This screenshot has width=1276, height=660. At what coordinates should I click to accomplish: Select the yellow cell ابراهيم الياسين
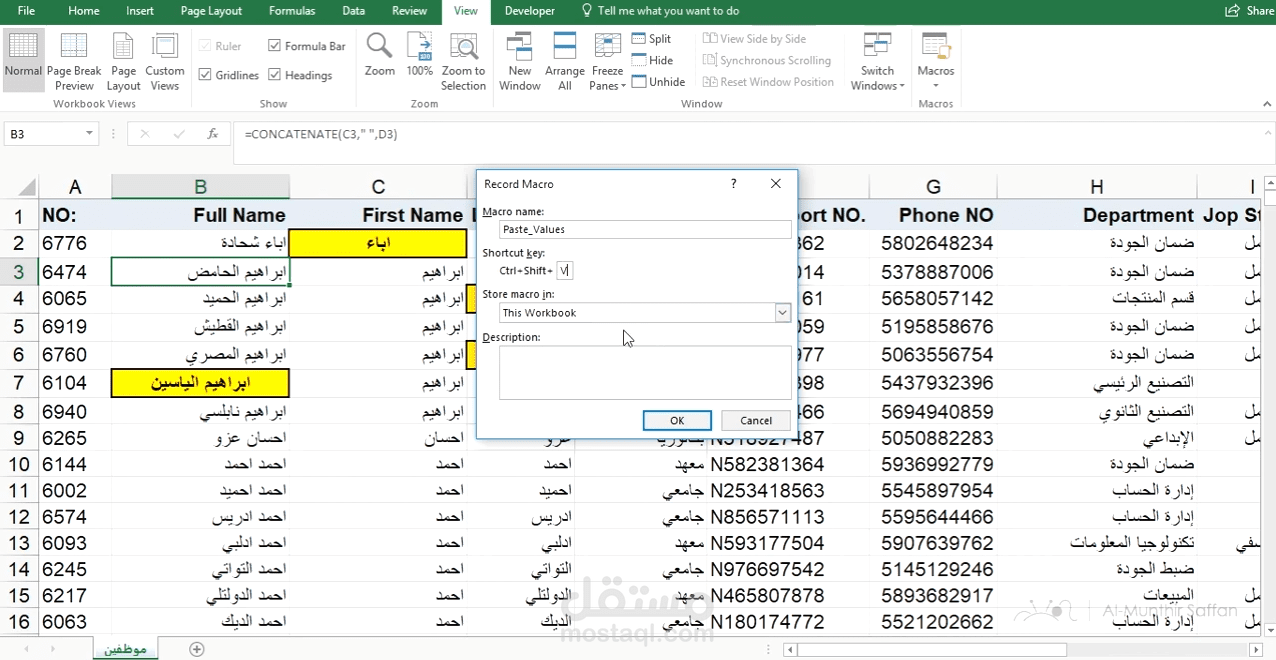pyautogui.click(x=200, y=383)
